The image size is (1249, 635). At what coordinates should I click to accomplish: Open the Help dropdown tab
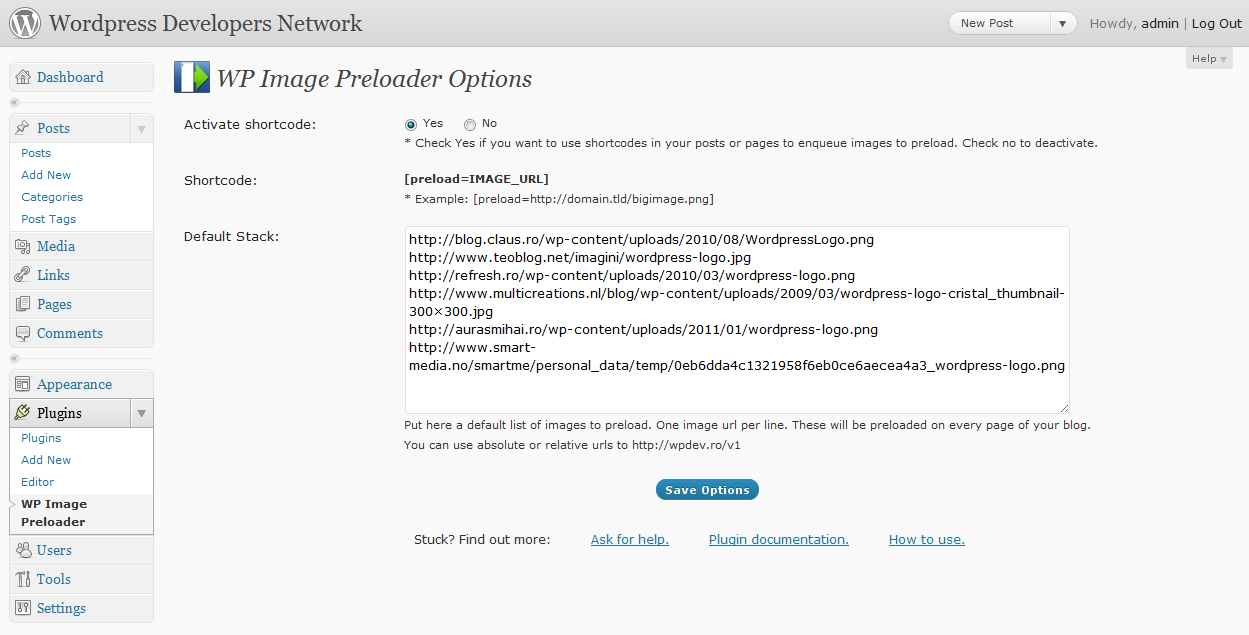[1210, 58]
